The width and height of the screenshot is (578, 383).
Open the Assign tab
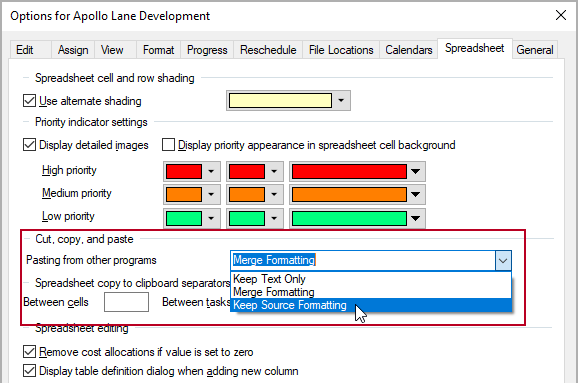pos(73,50)
